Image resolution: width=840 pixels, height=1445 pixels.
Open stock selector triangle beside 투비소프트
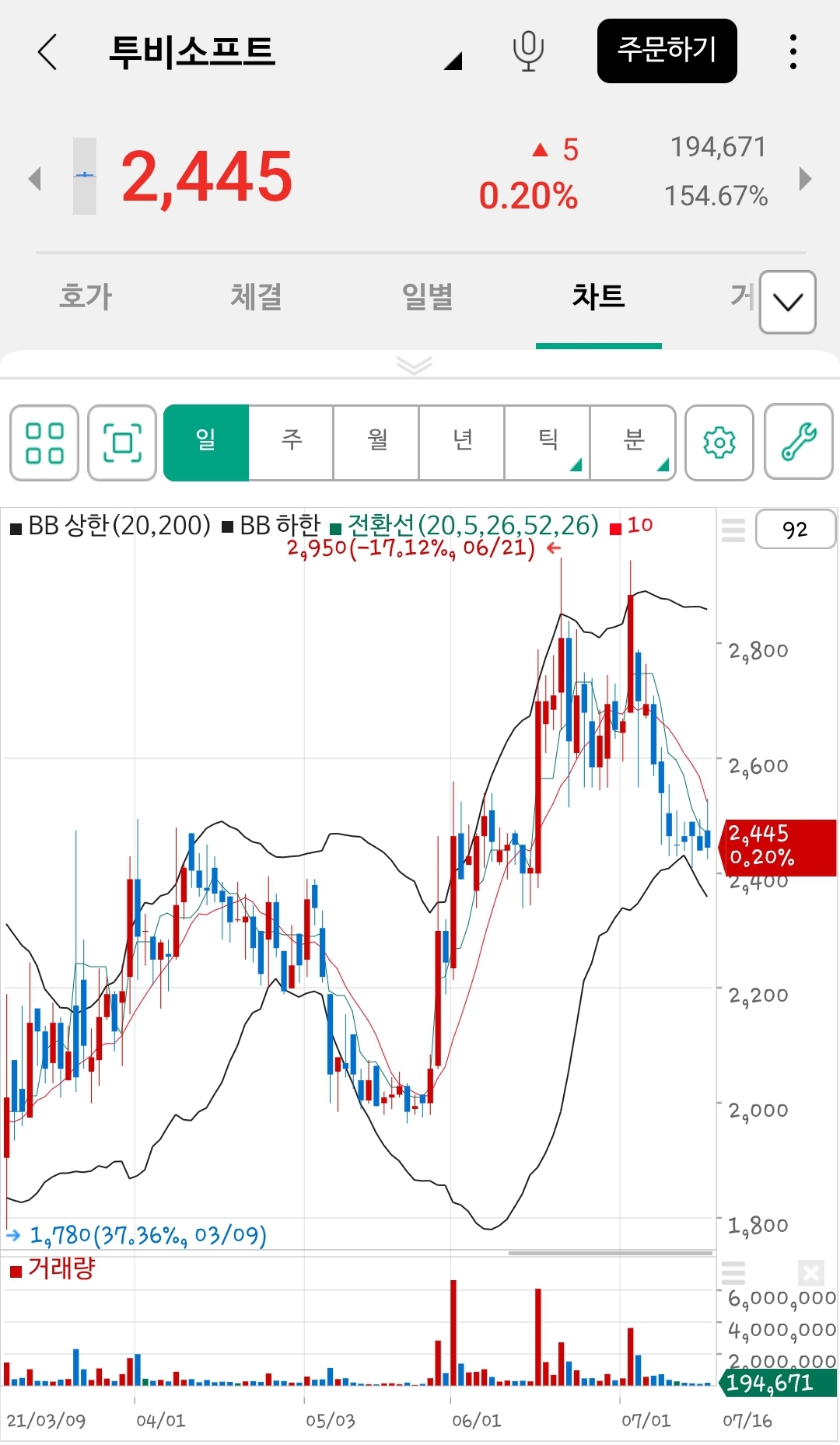coord(453,61)
